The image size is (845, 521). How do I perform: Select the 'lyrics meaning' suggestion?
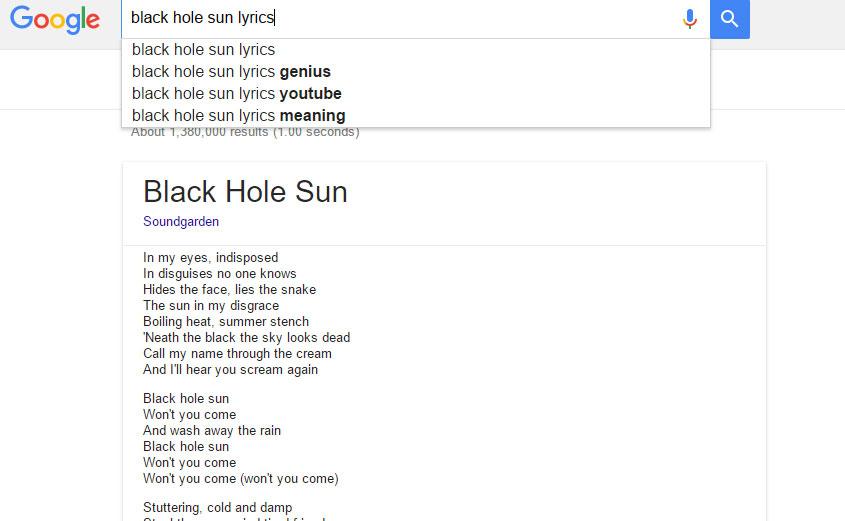[x=415, y=116]
